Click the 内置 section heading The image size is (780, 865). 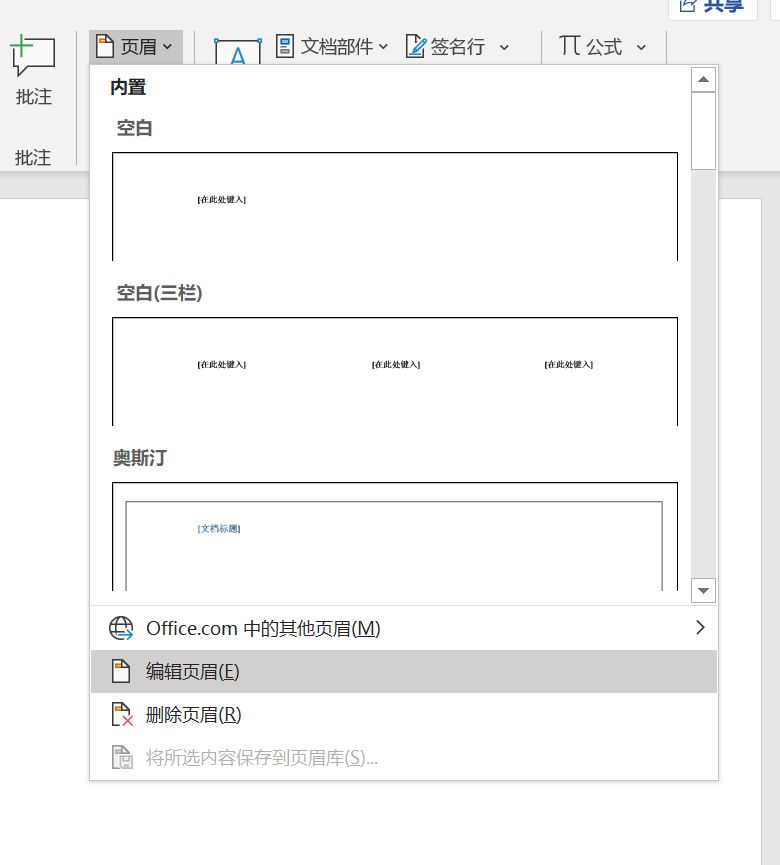[128, 87]
